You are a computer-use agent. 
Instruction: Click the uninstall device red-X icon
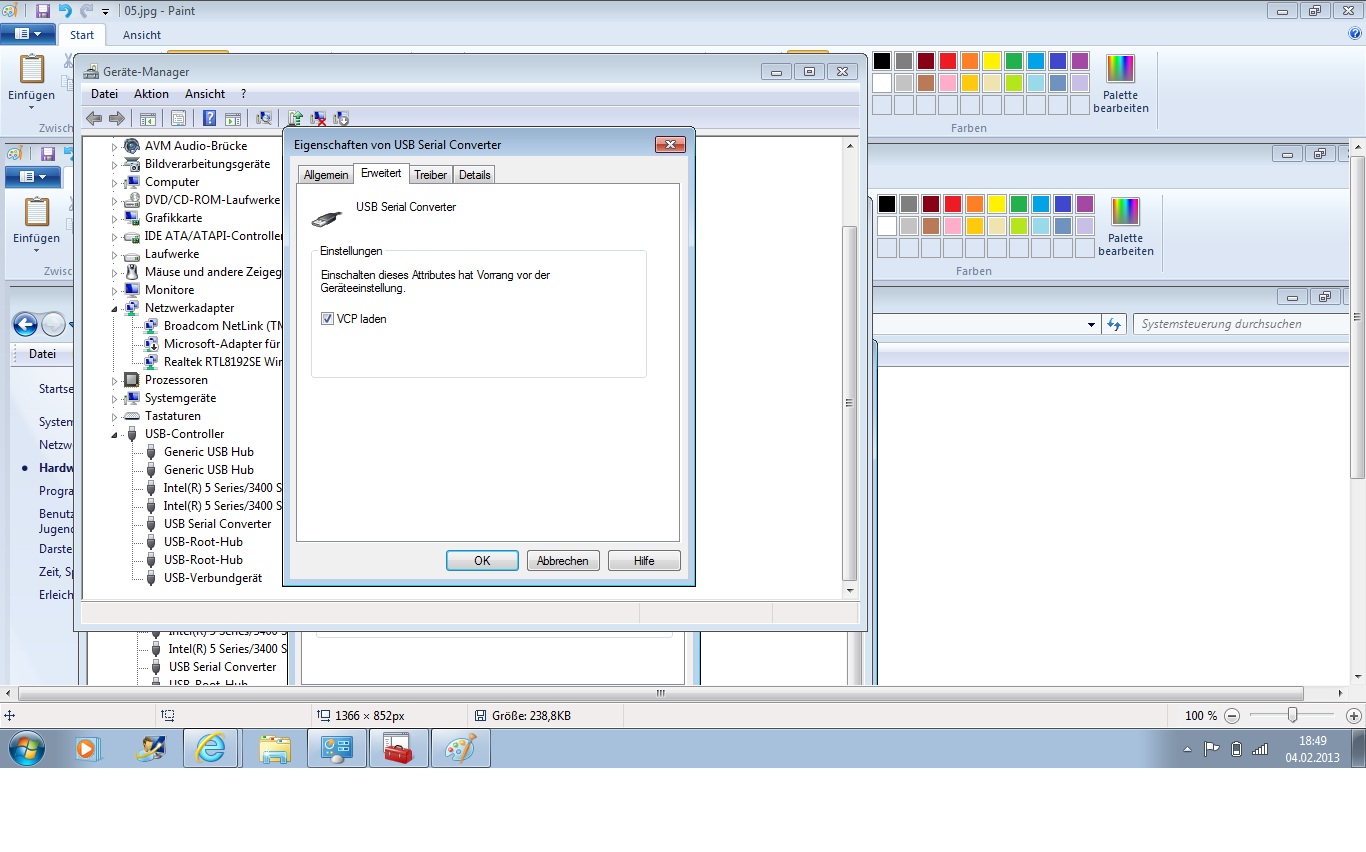(x=318, y=118)
